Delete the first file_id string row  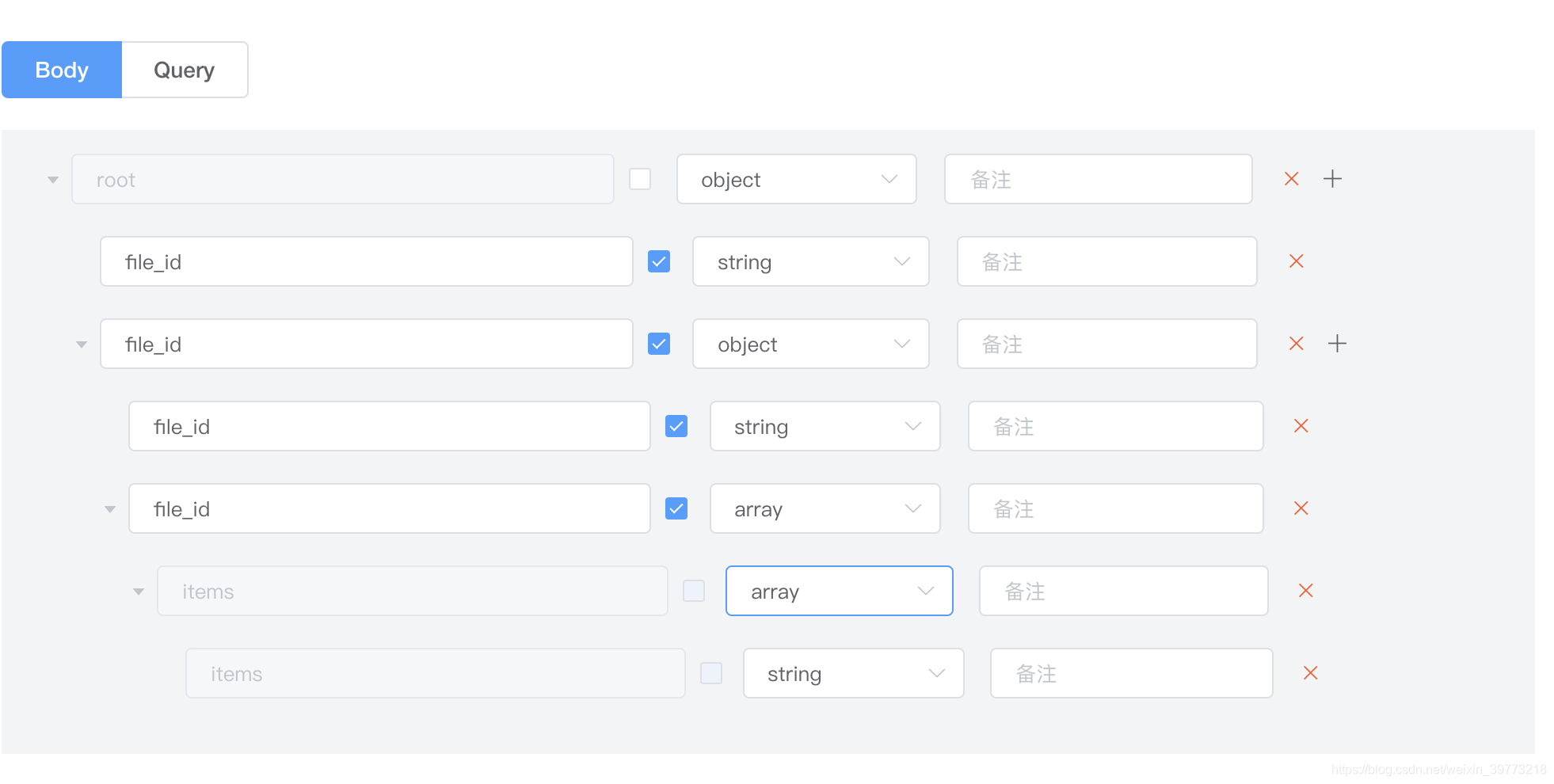tap(1296, 261)
